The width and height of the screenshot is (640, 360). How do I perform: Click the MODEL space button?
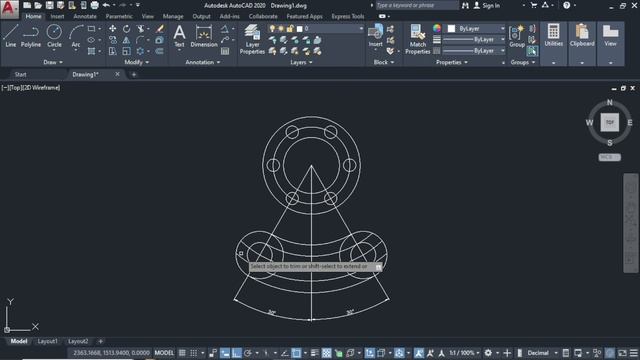[164, 353]
